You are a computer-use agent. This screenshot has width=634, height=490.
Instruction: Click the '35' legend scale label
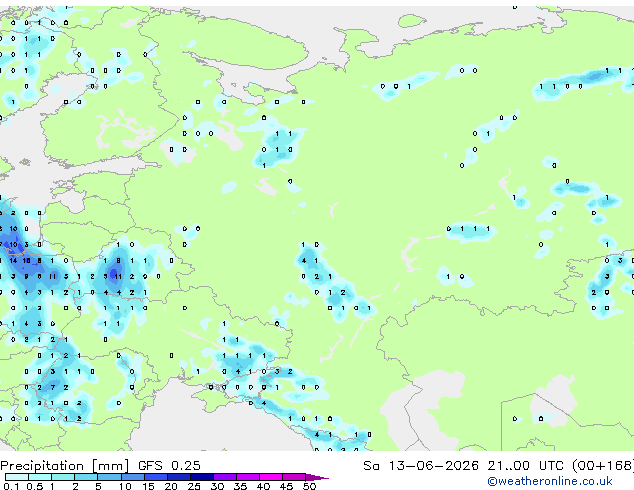(x=240, y=486)
